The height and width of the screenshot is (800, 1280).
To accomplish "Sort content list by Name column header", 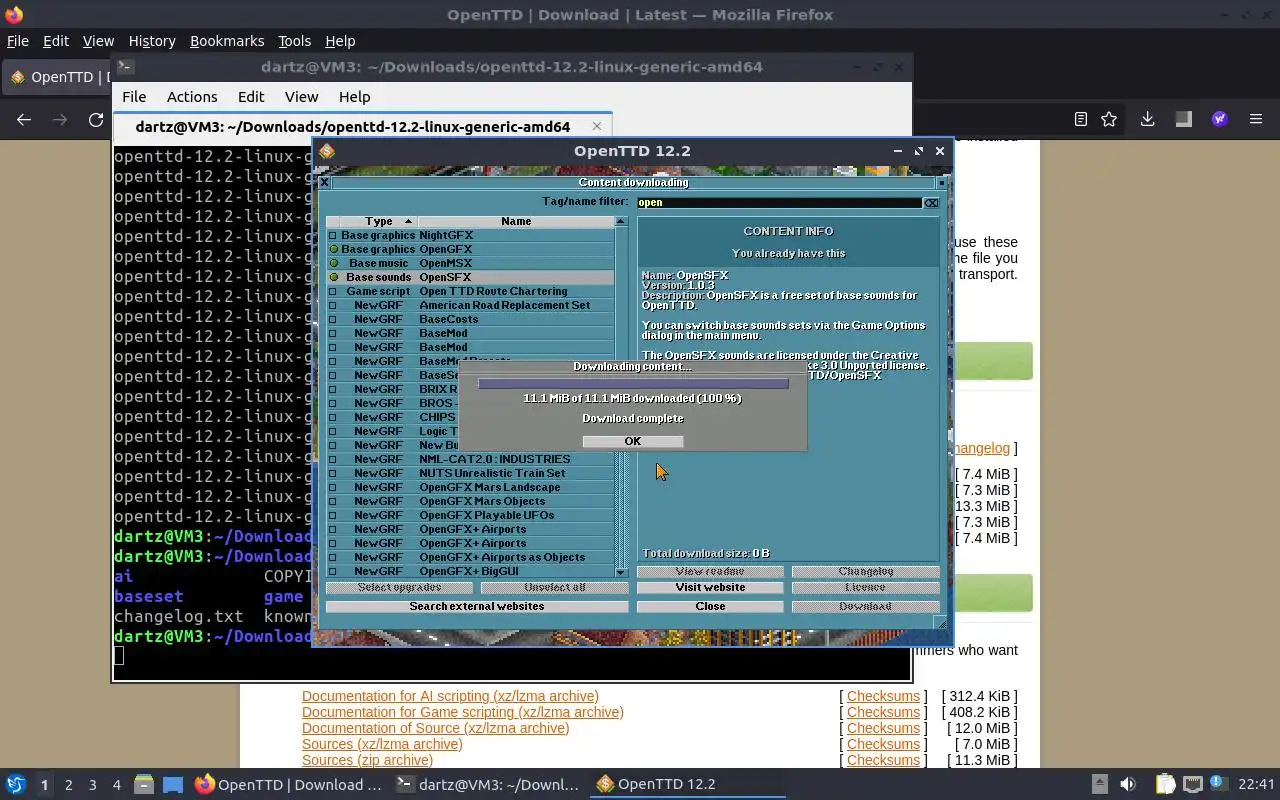I will click(x=516, y=221).
